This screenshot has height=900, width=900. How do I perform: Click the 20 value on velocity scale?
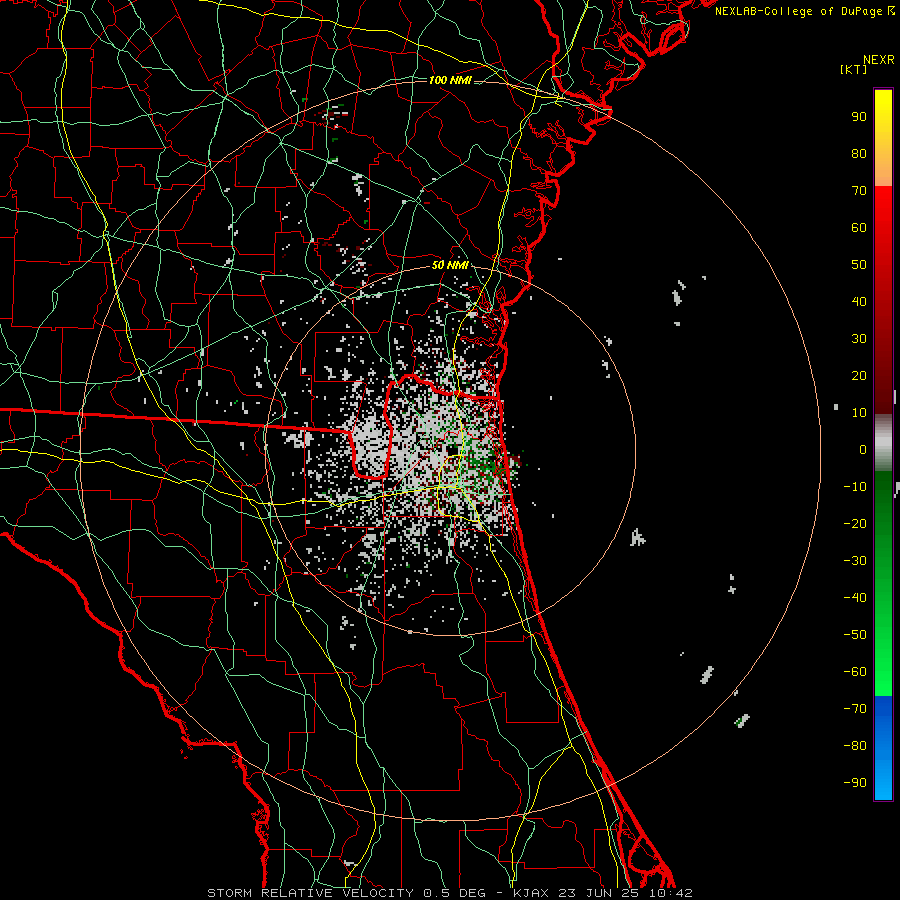pos(859,376)
